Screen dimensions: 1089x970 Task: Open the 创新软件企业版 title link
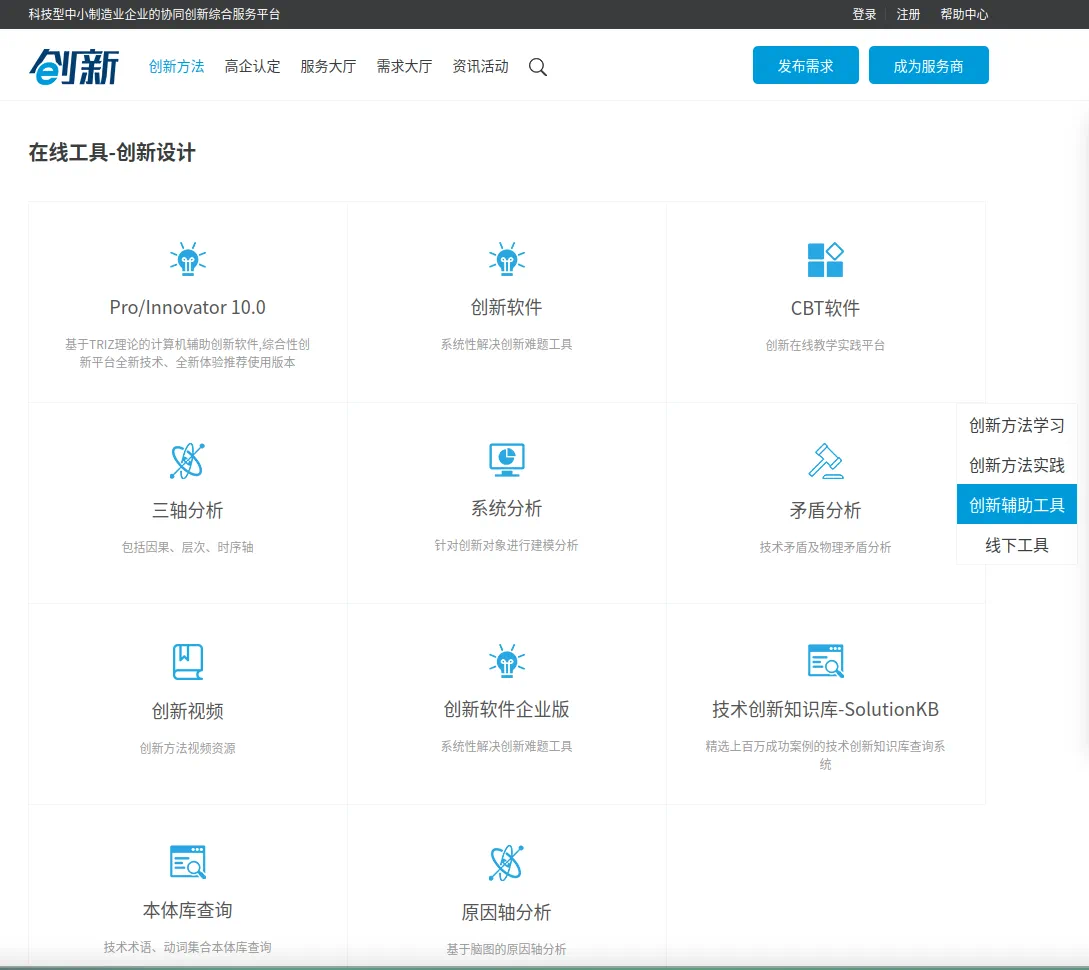[506, 709]
